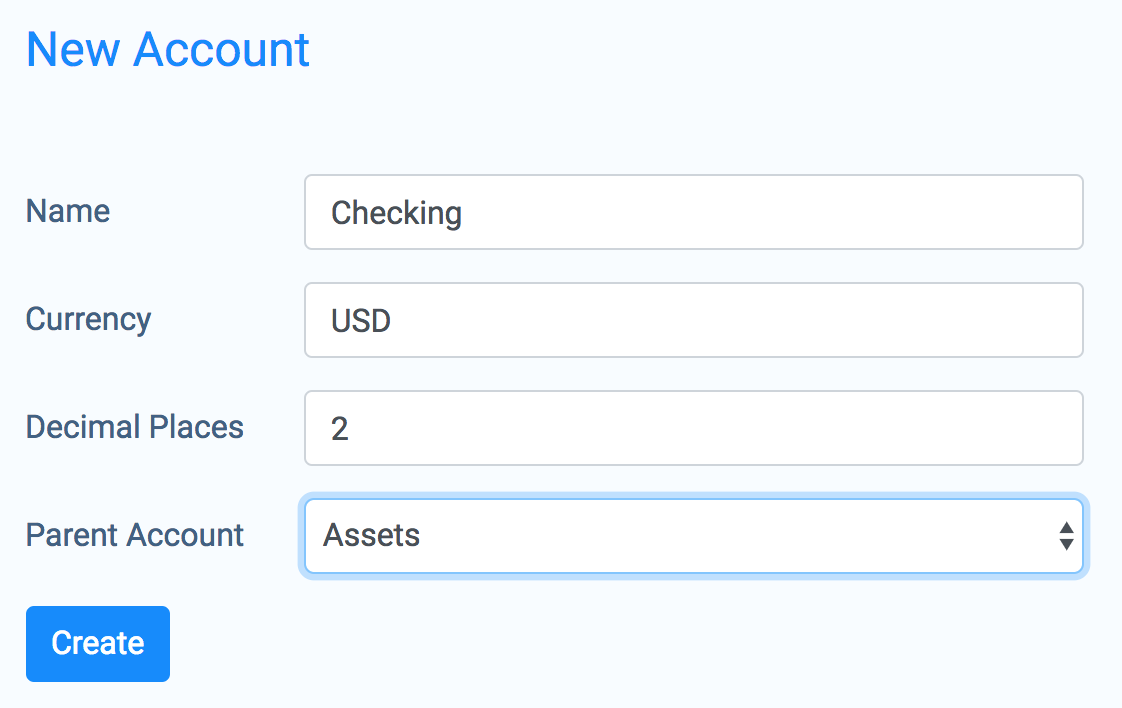
Task: Place cursor at empty end of Currency field
Action: click(737, 320)
